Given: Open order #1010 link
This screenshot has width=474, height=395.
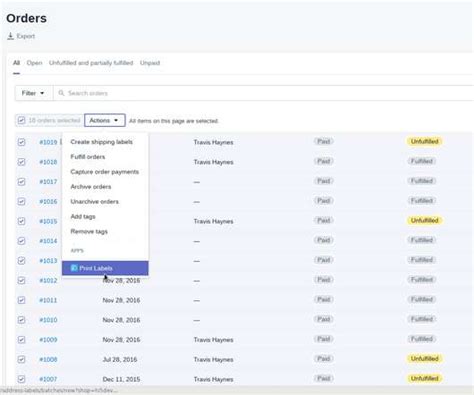Looking at the screenshot, I should tap(48, 320).
